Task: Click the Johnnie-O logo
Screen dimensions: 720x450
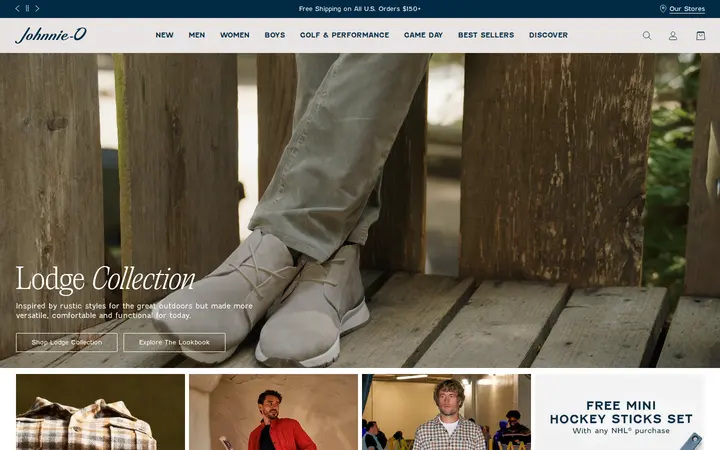Action: pyautogui.click(x=51, y=35)
